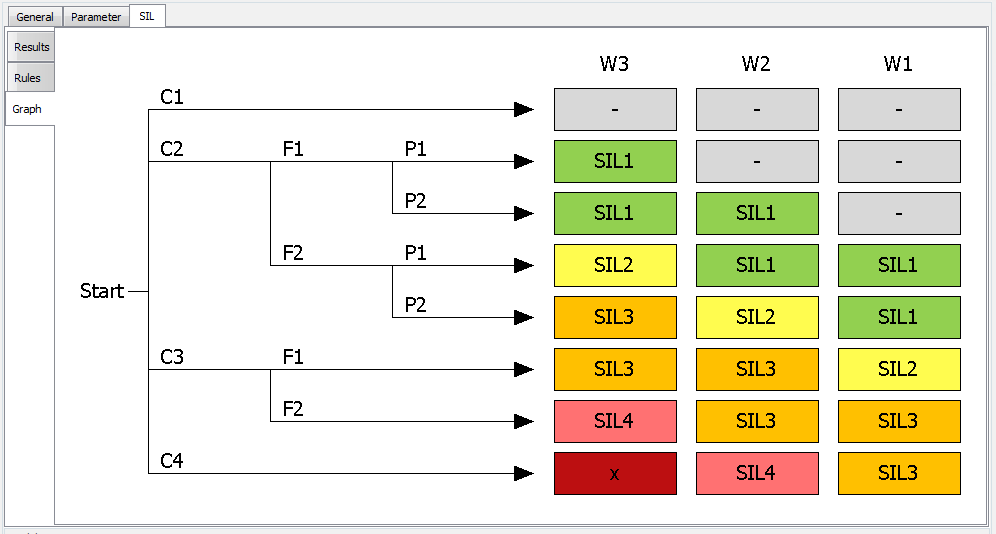Click the yellow SIL2 cell under W2
This screenshot has width=996, height=534.
point(757,317)
